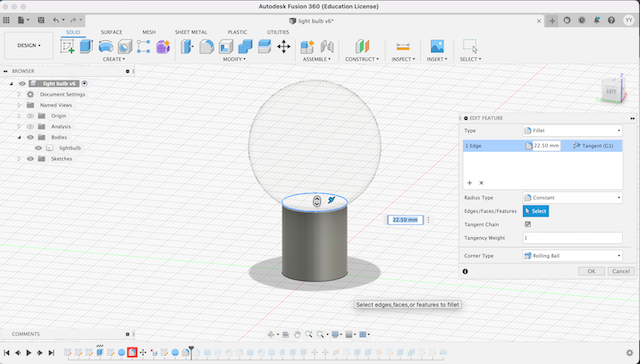Expand the Named Views node

click(19, 105)
